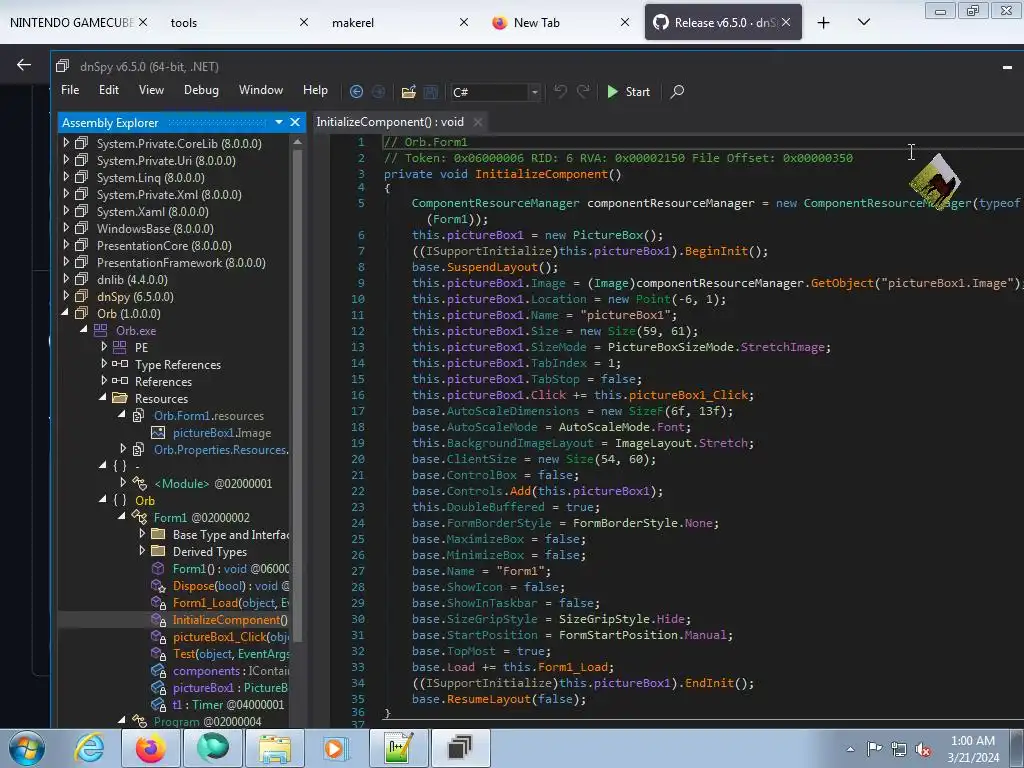This screenshot has height=768, width=1024.
Task: Select the InitializeComponent() tree entry
Action: (x=230, y=620)
